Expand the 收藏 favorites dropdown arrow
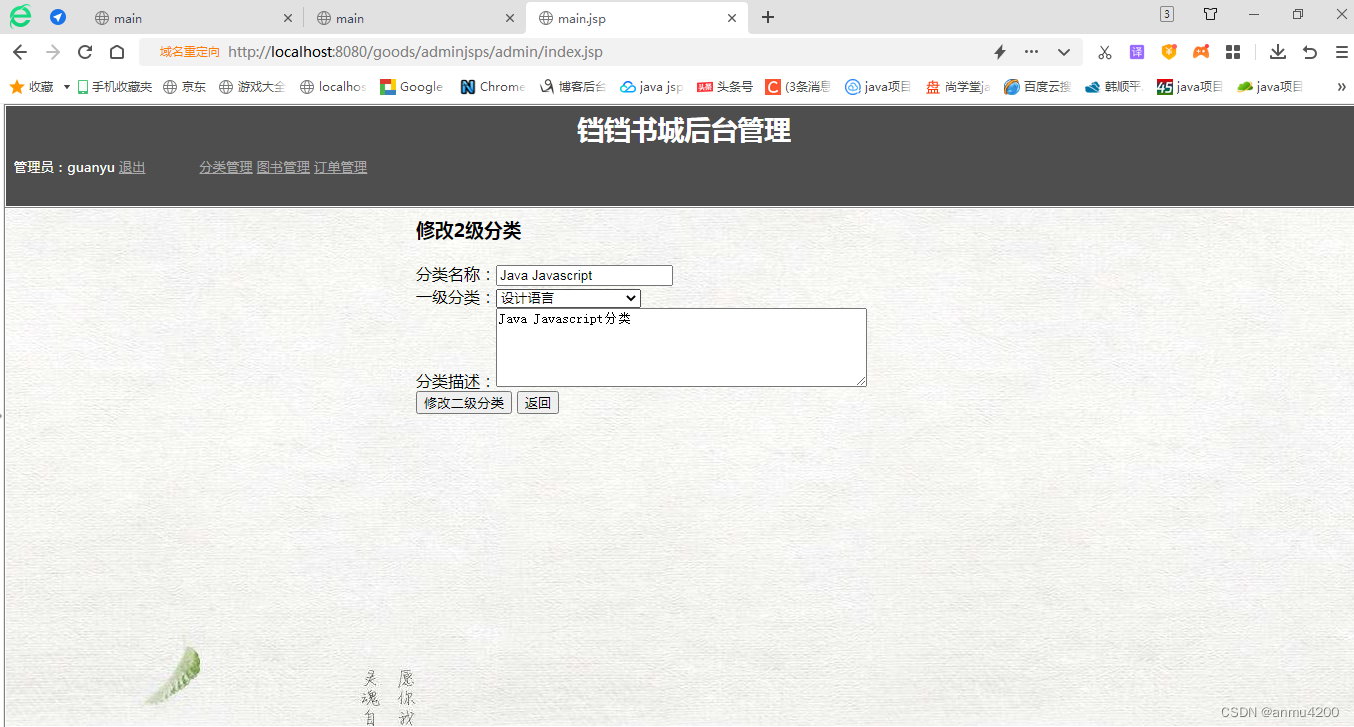 pyautogui.click(x=66, y=87)
